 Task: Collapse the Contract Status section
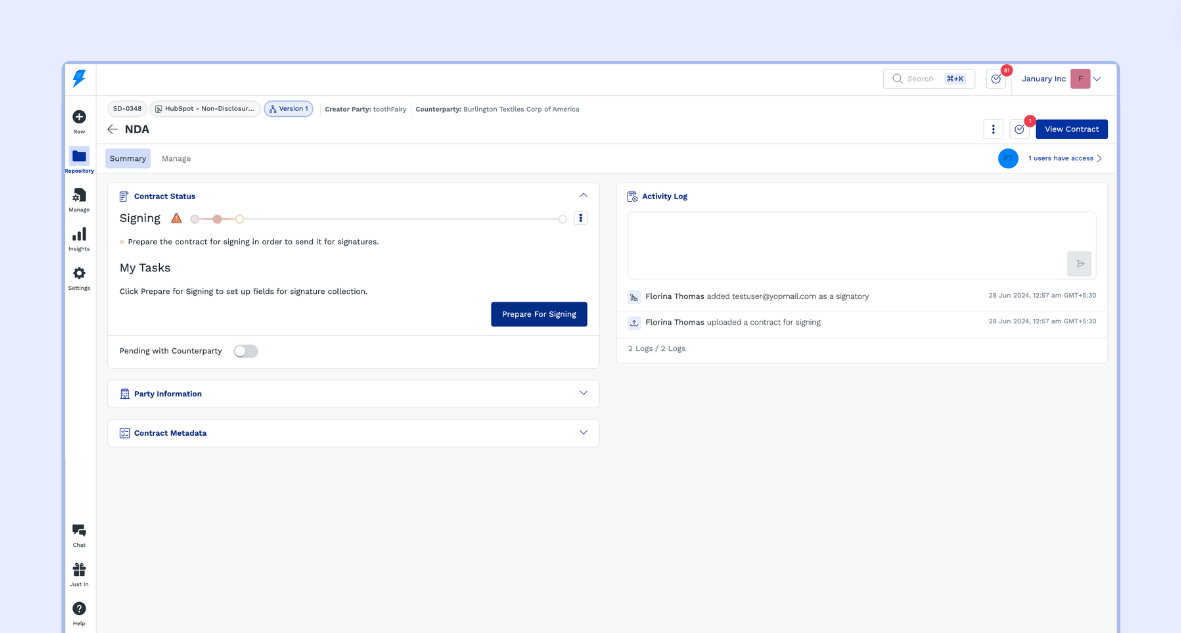(x=583, y=196)
